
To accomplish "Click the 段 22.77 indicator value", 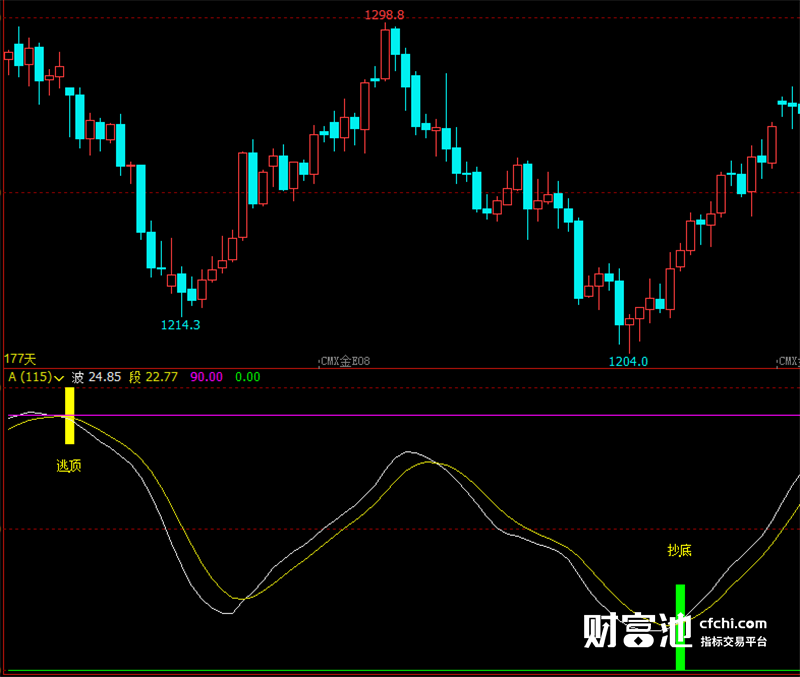I will tap(153, 377).
